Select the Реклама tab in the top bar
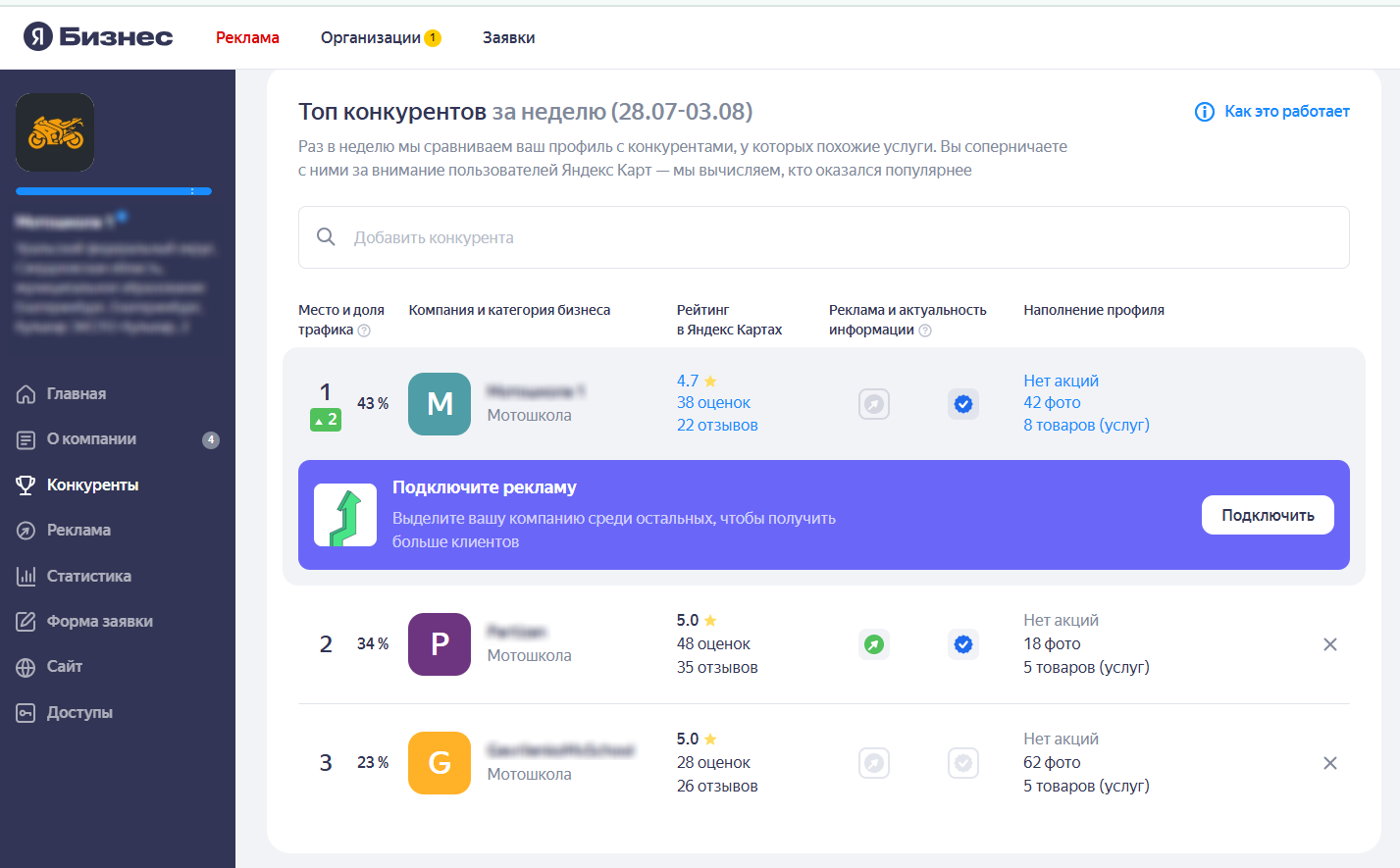The height and width of the screenshot is (868, 1400). [x=247, y=36]
